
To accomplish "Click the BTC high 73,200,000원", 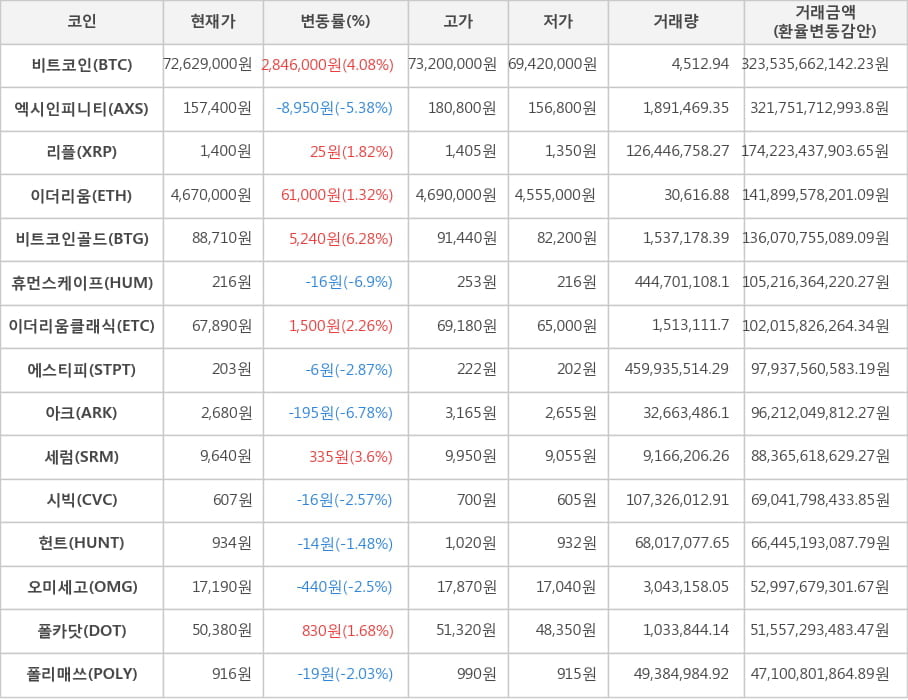I will pyautogui.click(x=452, y=64).
